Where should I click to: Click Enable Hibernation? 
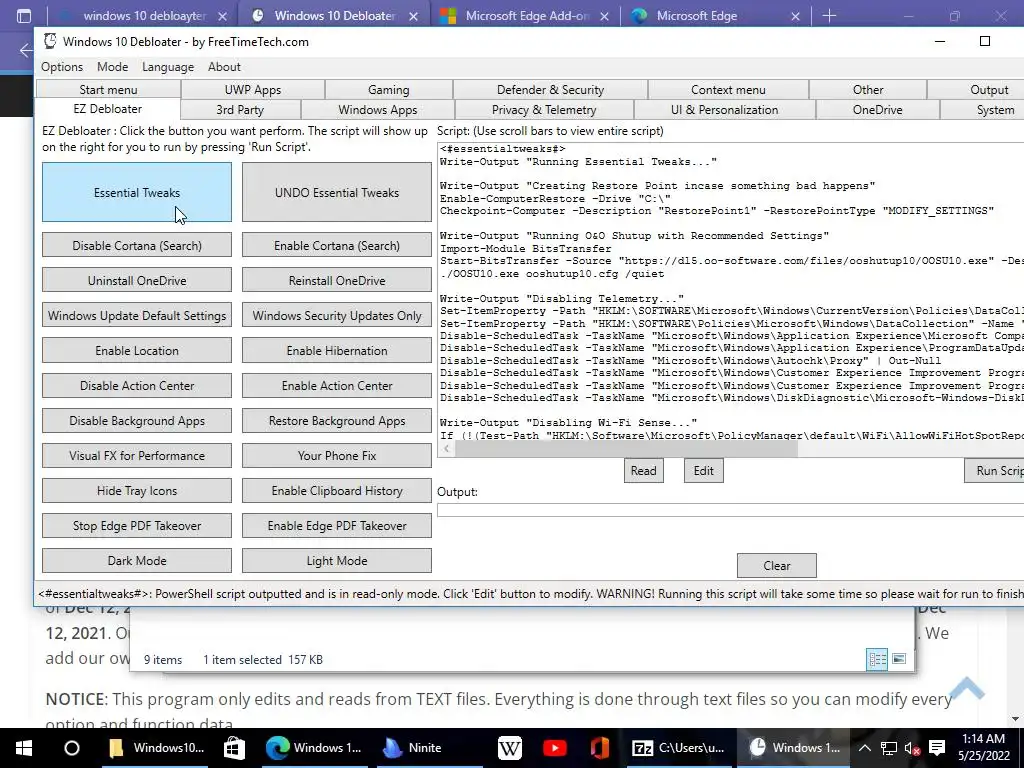tap(336, 351)
